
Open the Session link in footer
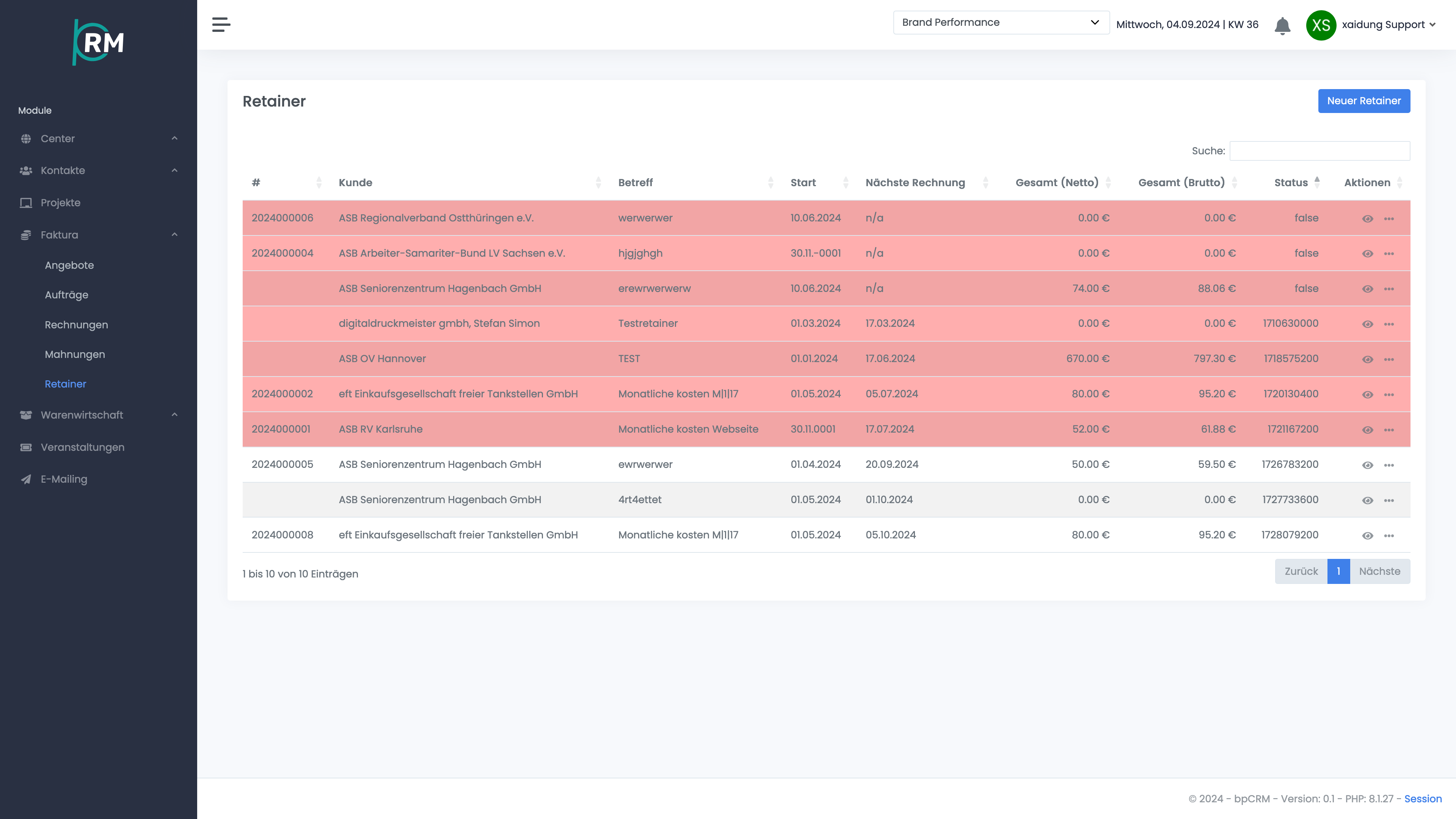pos(1423,799)
